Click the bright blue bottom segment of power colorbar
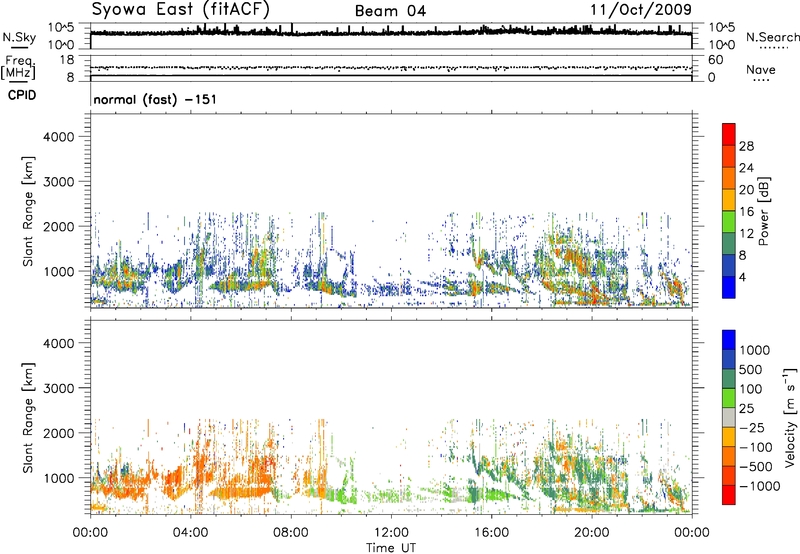The height and width of the screenshot is (554, 800). click(x=729, y=287)
